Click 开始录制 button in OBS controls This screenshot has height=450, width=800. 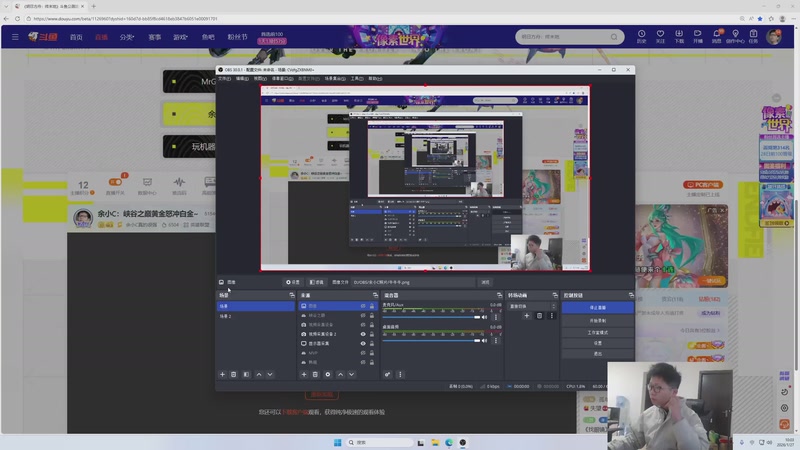coord(598,321)
